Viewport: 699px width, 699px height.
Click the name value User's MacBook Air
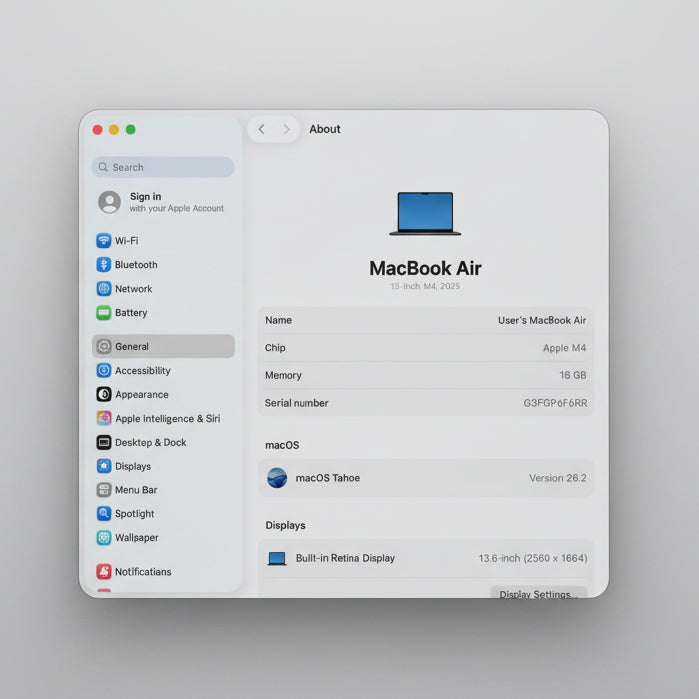coord(542,321)
